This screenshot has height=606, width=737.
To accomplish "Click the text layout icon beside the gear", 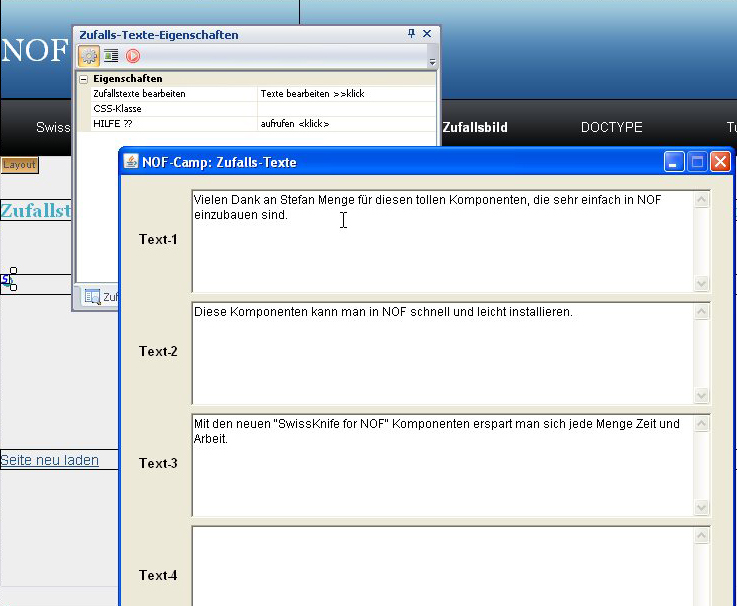I will pos(111,56).
